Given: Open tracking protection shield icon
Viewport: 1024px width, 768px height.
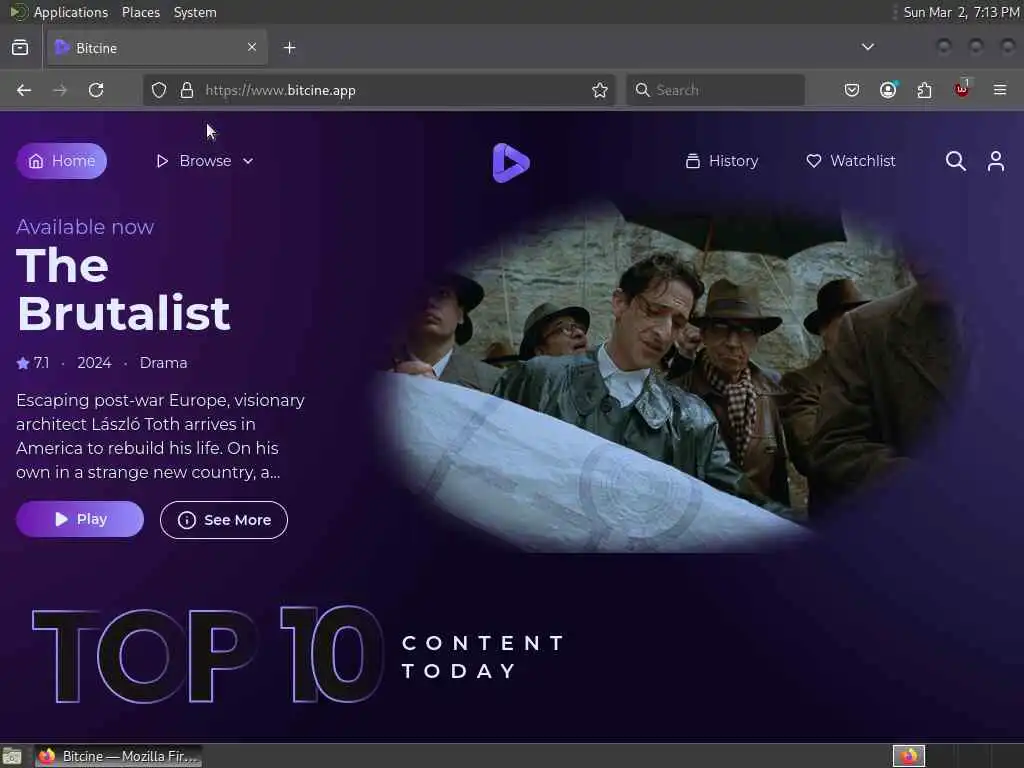Looking at the screenshot, I should (x=159, y=90).
